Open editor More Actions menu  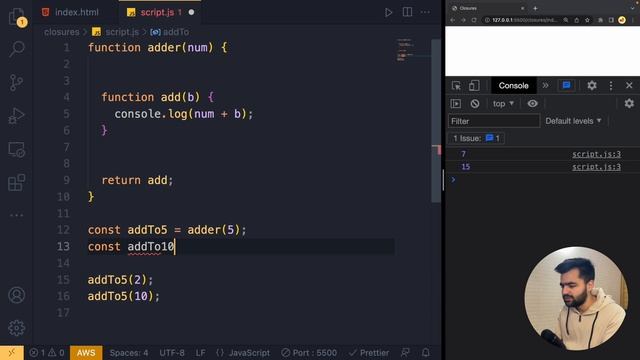tap(425, 12)
